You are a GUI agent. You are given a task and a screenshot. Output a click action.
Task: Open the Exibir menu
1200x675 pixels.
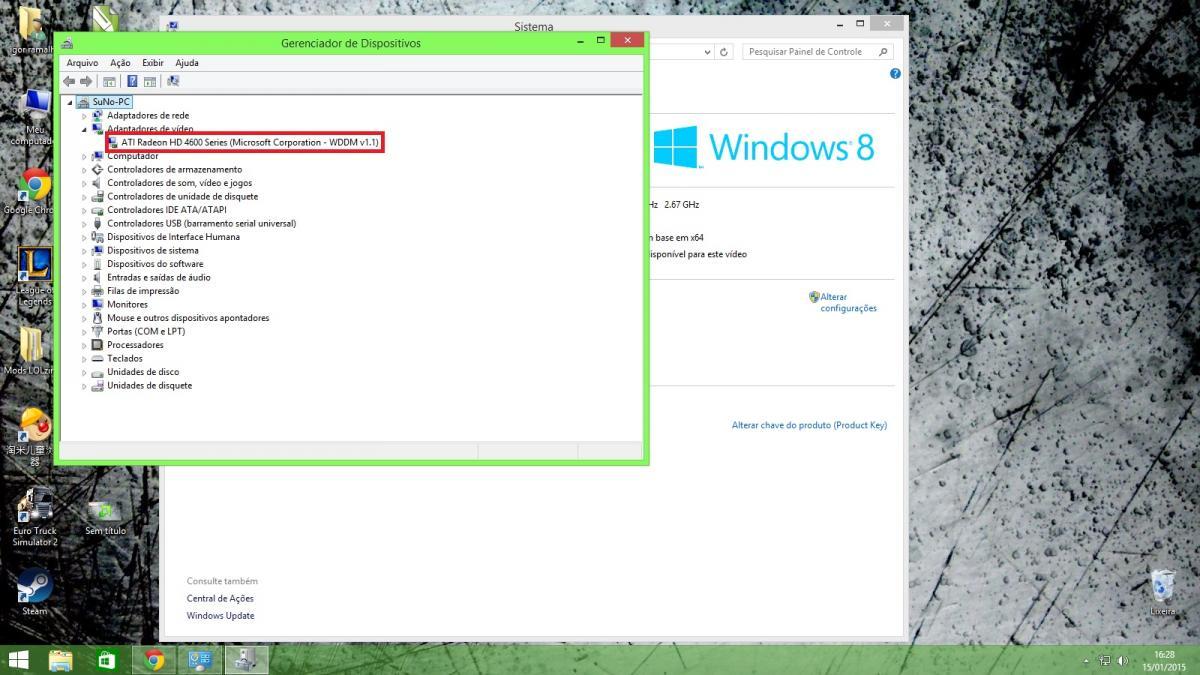click(x=153, y=62)
